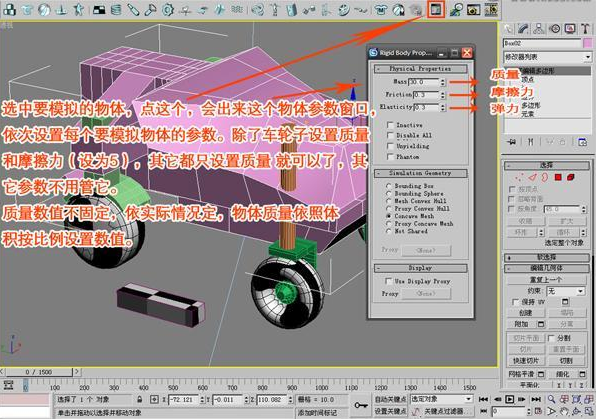Select Bounding Sphere radio option

(388, 193)
